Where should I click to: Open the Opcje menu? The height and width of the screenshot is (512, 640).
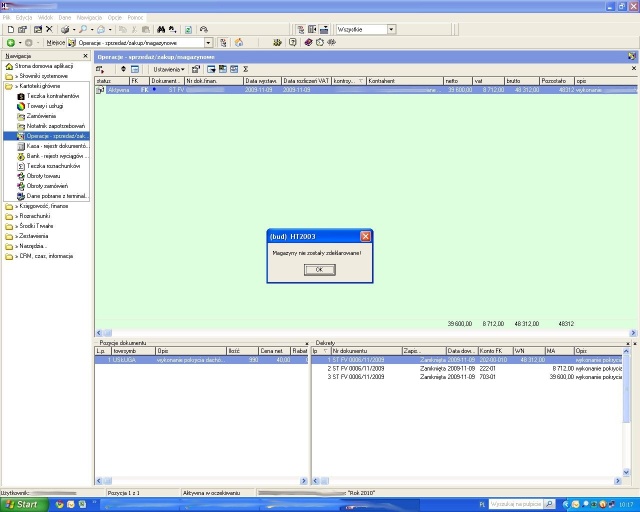(x=115, y=18)
